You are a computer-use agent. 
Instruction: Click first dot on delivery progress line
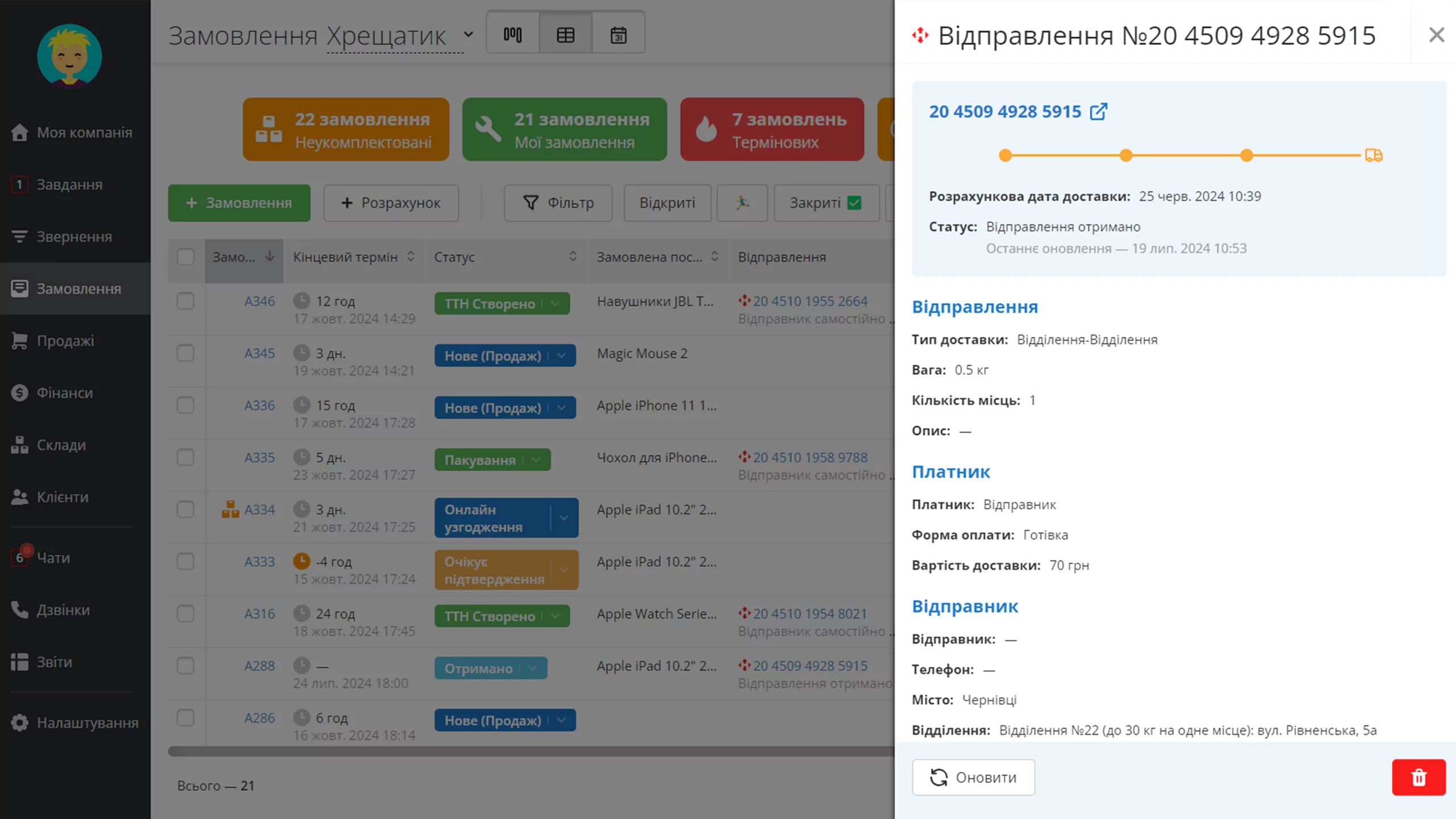(x=1006, y=155)
